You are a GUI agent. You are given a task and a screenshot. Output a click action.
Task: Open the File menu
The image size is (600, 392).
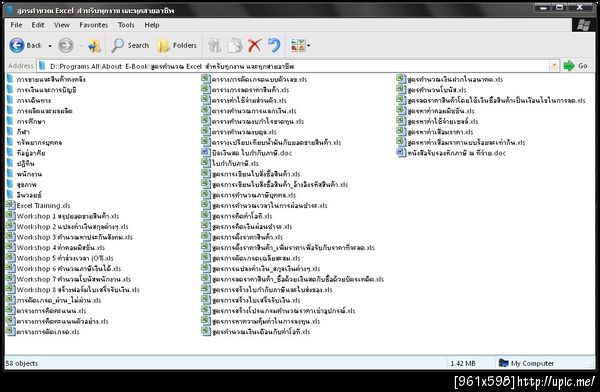16,25
